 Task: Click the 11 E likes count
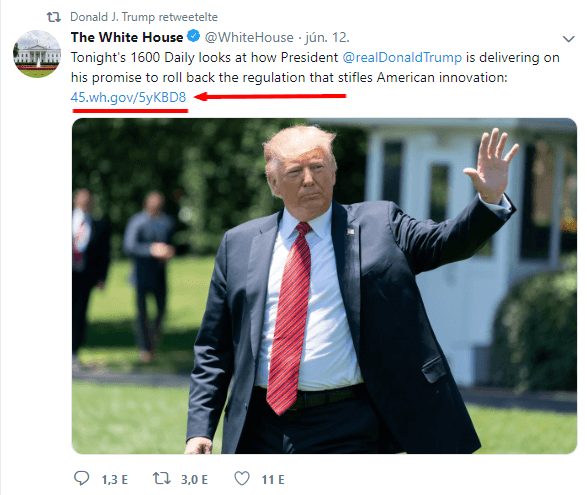pyautogui.click(x=273, y=480)
